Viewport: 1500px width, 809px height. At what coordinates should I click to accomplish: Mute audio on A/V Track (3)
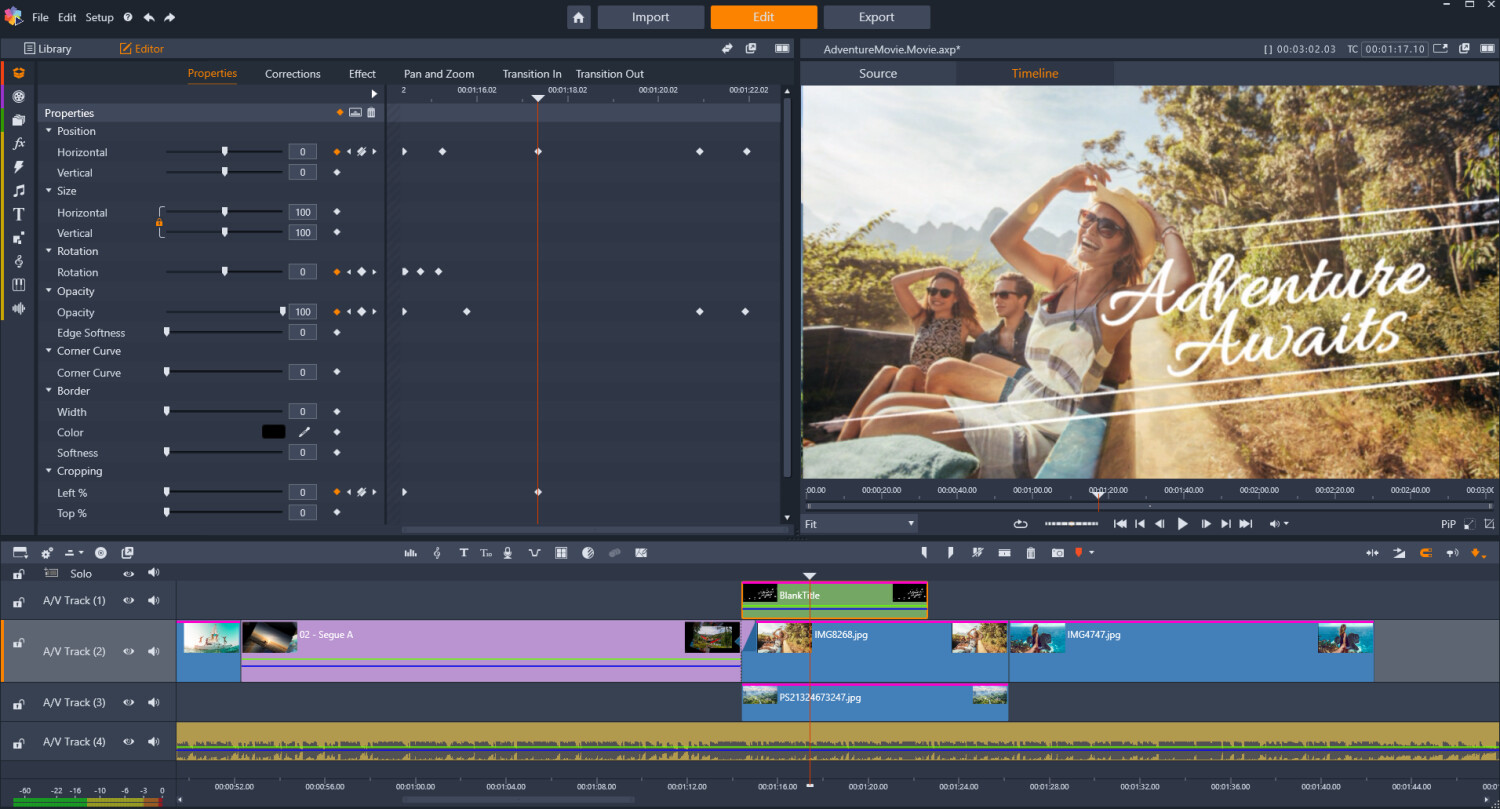point(153,703)
